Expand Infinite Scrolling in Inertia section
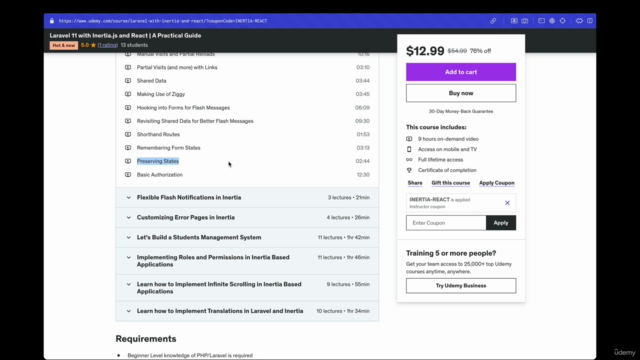The image size is (640, 360). pos(247,288)
